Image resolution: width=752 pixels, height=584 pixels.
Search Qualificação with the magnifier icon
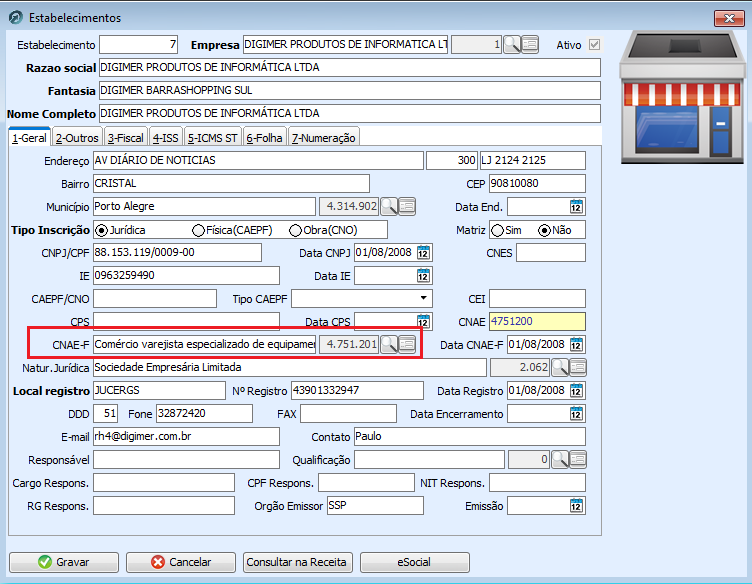pos(560,459)
